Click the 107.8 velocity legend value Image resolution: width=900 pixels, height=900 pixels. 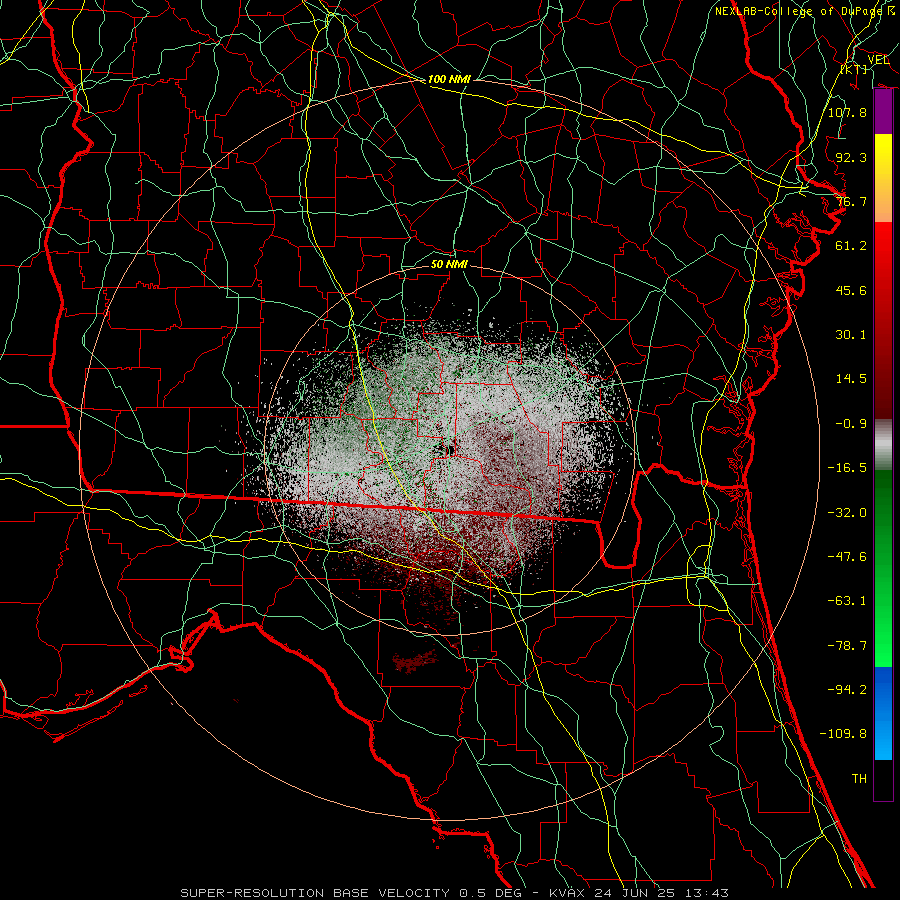(847, 112)
